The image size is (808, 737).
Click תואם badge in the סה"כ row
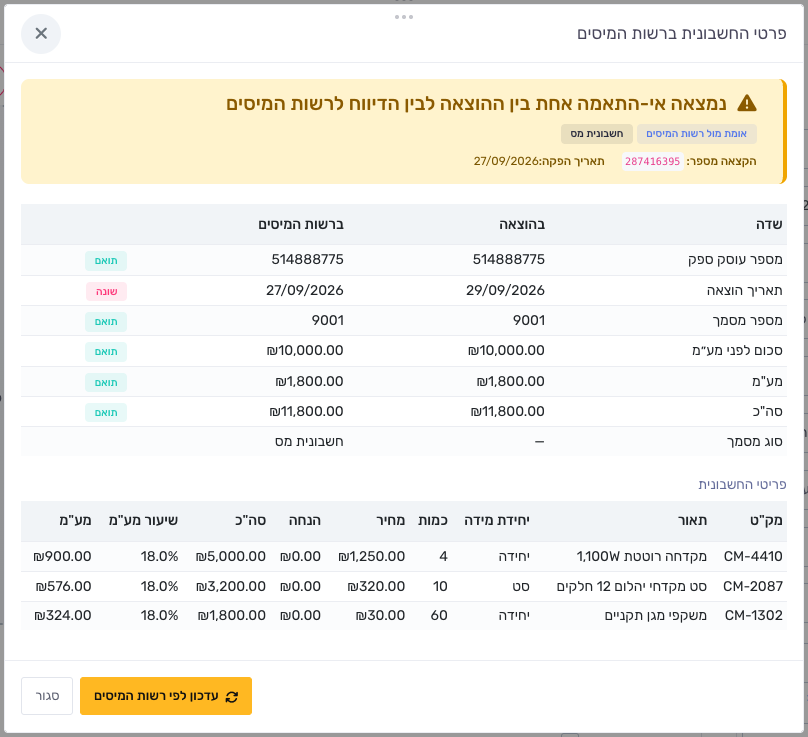[x=106, y=412]
